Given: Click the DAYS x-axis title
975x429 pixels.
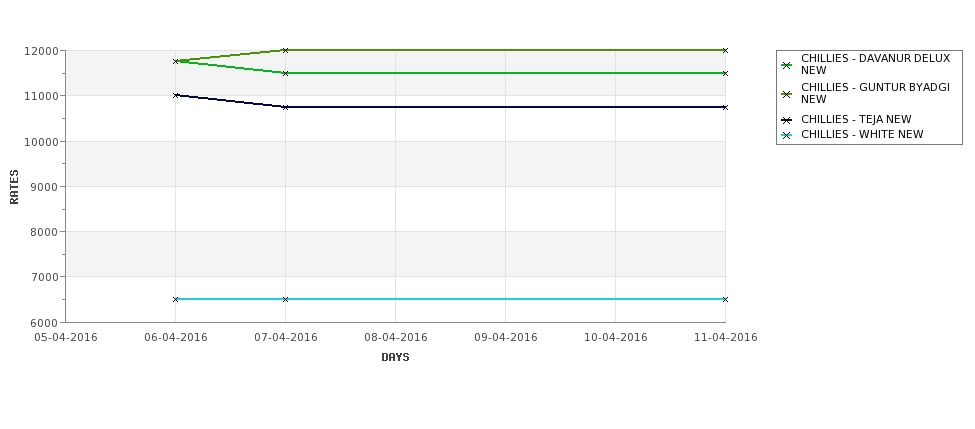Looking at the screenshot, I should [x=395, y=358].
